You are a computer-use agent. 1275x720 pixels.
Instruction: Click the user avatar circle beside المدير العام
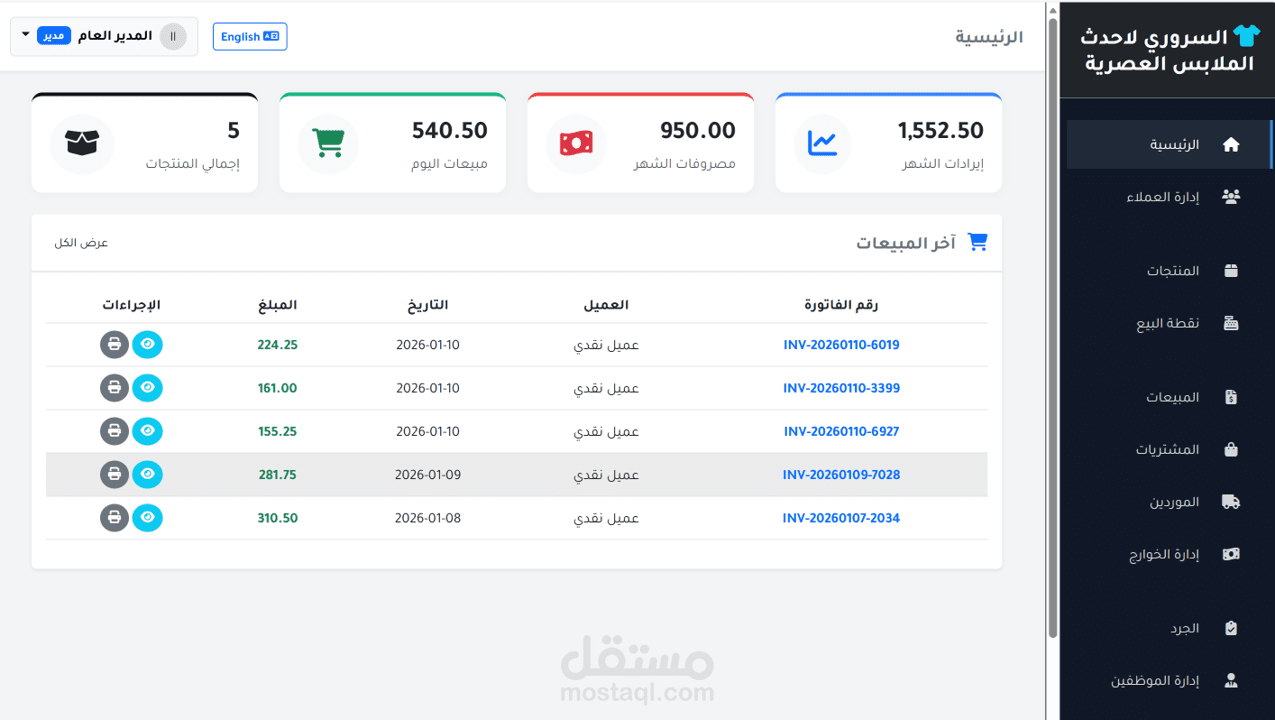[x=173, y=36]
